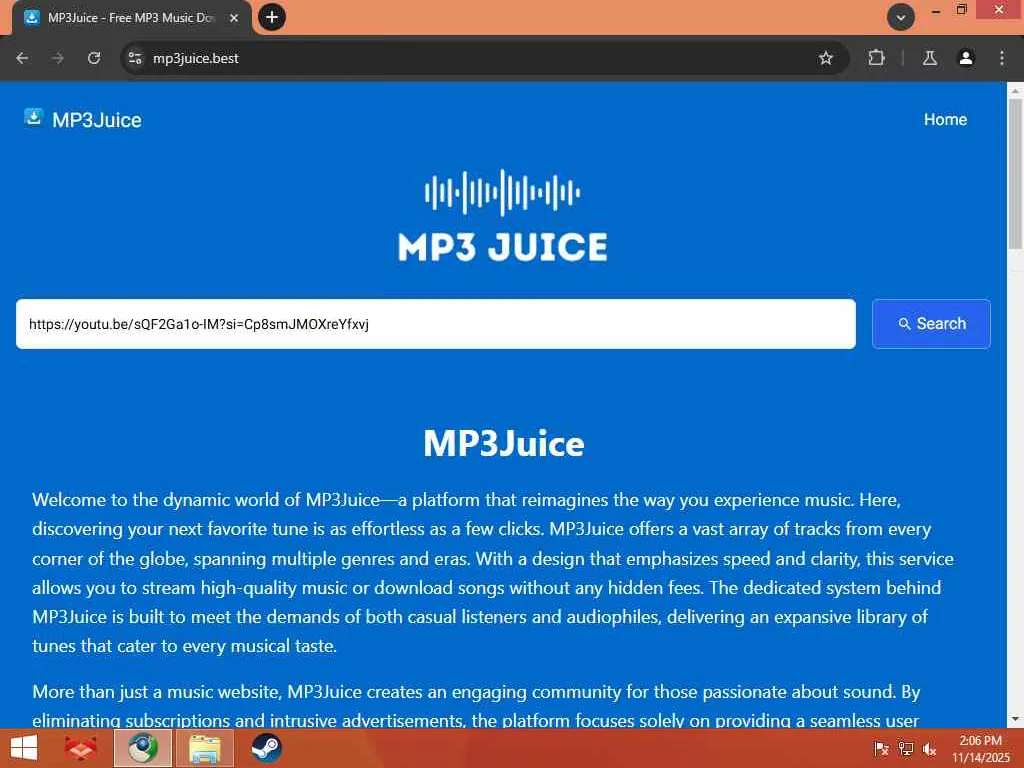
Task: Click the muted volume tray icon
Action: [929, 749]
